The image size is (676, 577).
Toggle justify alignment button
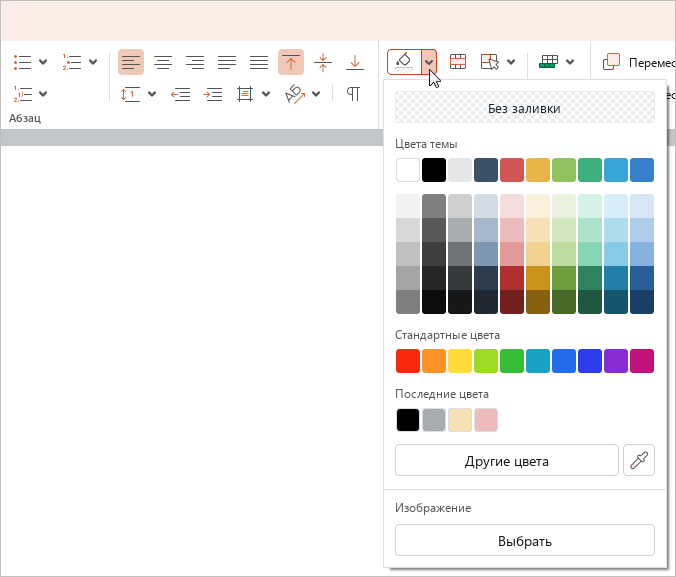pos(227,62)
